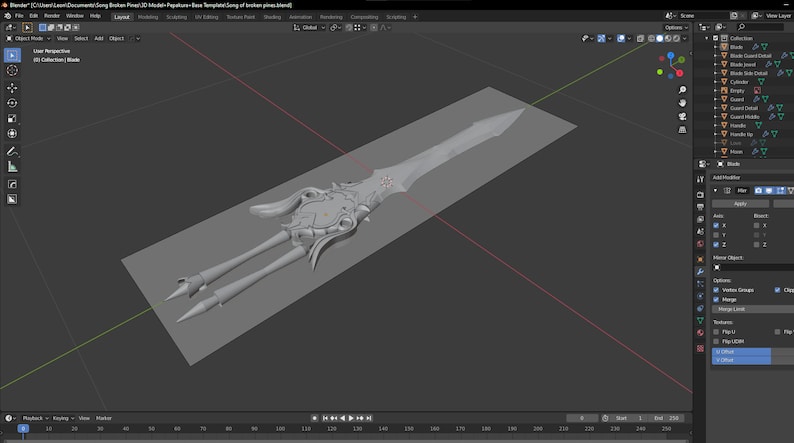Open the Options dropdown in viewport header
The height and width of the screenshot is (443, 794).
[x=677, y=27]
